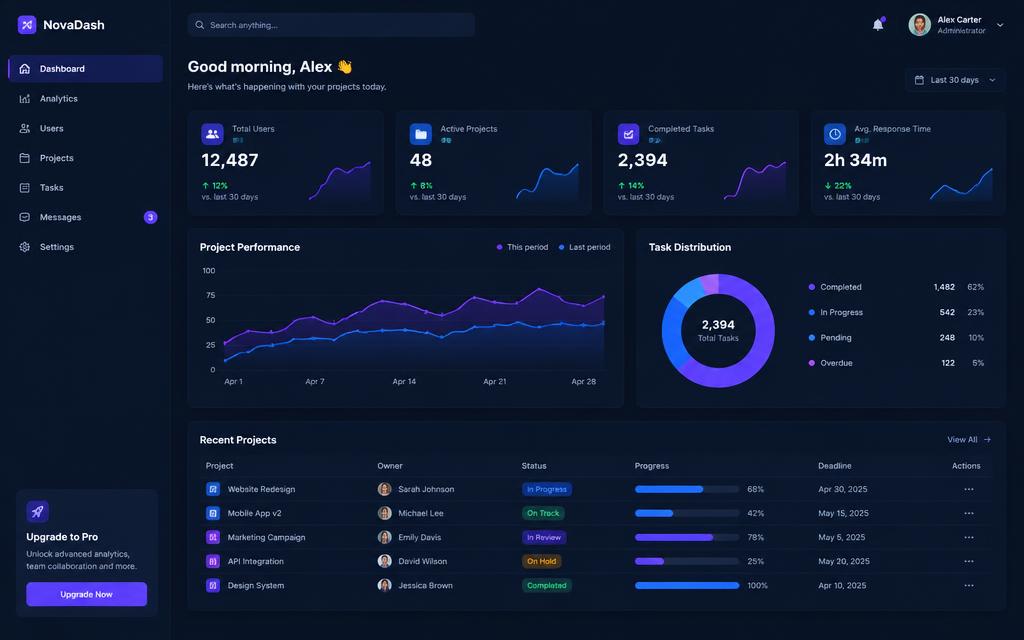Click the Project column header
1024x640 pixels.
[219, 466]
